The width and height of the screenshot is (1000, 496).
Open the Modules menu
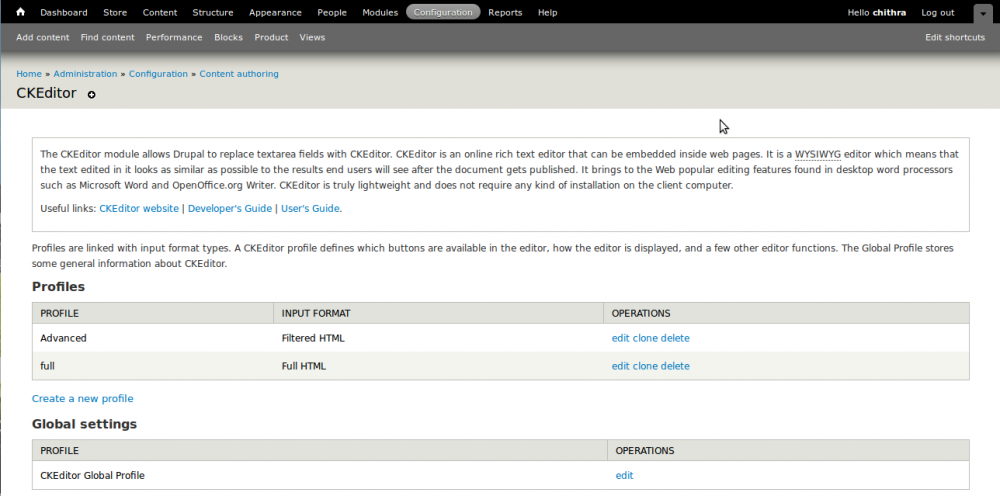pyautogui.click(x=380, y=13)
